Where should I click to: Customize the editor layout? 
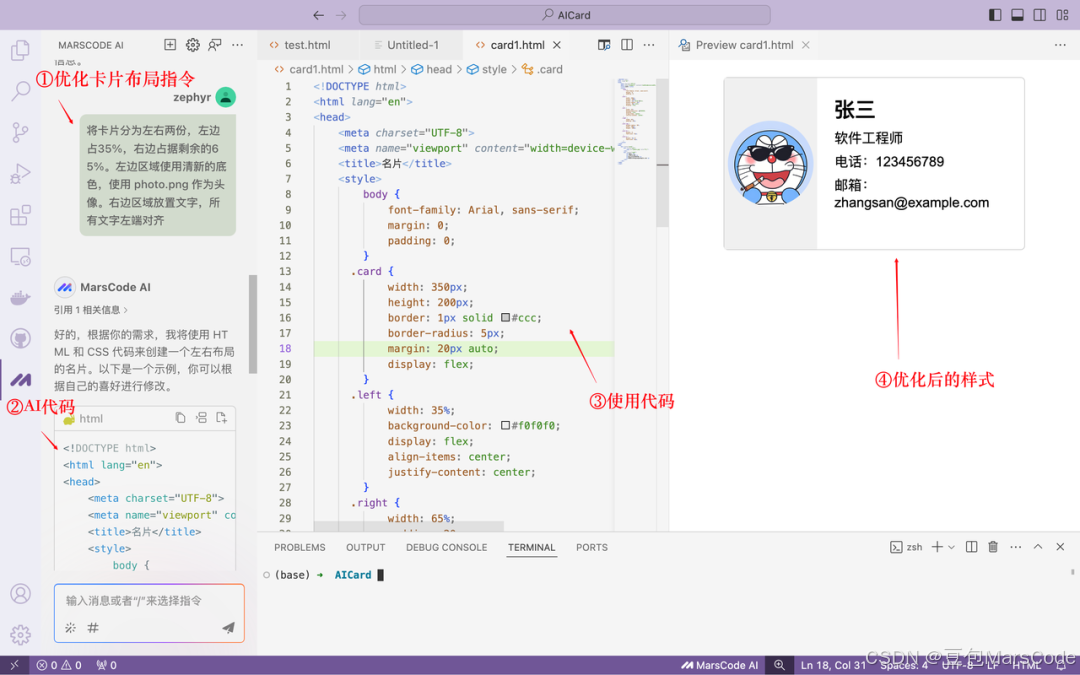click(x=1062, y=15)
